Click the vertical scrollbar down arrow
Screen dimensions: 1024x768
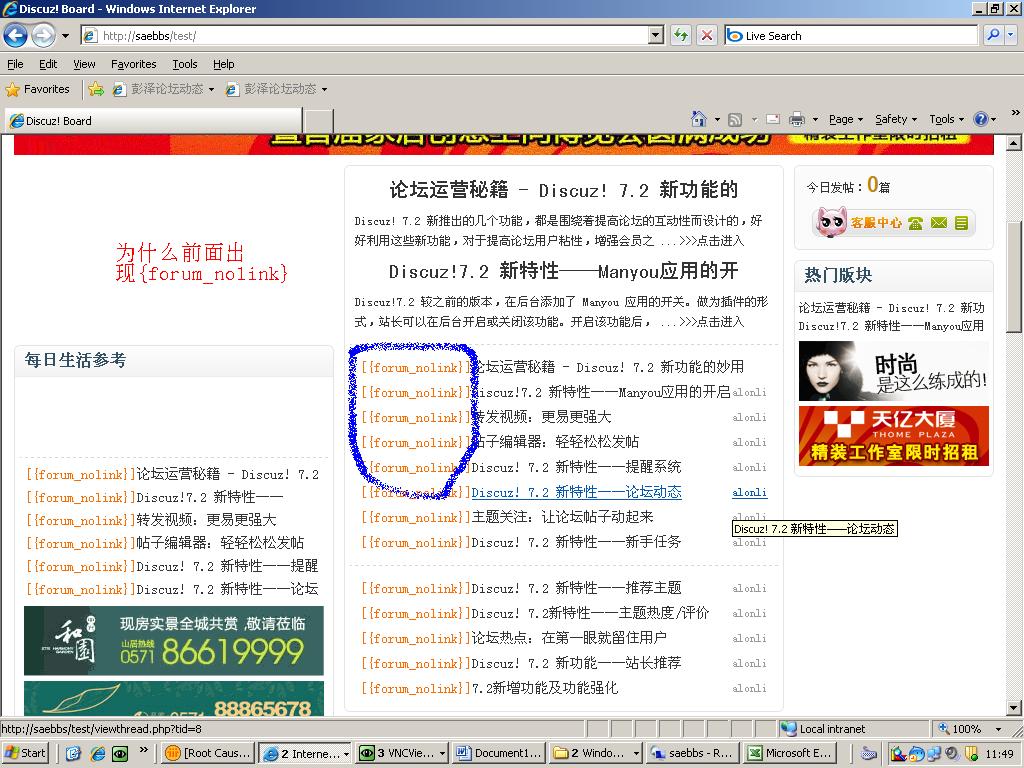(x=1013, y=707)
